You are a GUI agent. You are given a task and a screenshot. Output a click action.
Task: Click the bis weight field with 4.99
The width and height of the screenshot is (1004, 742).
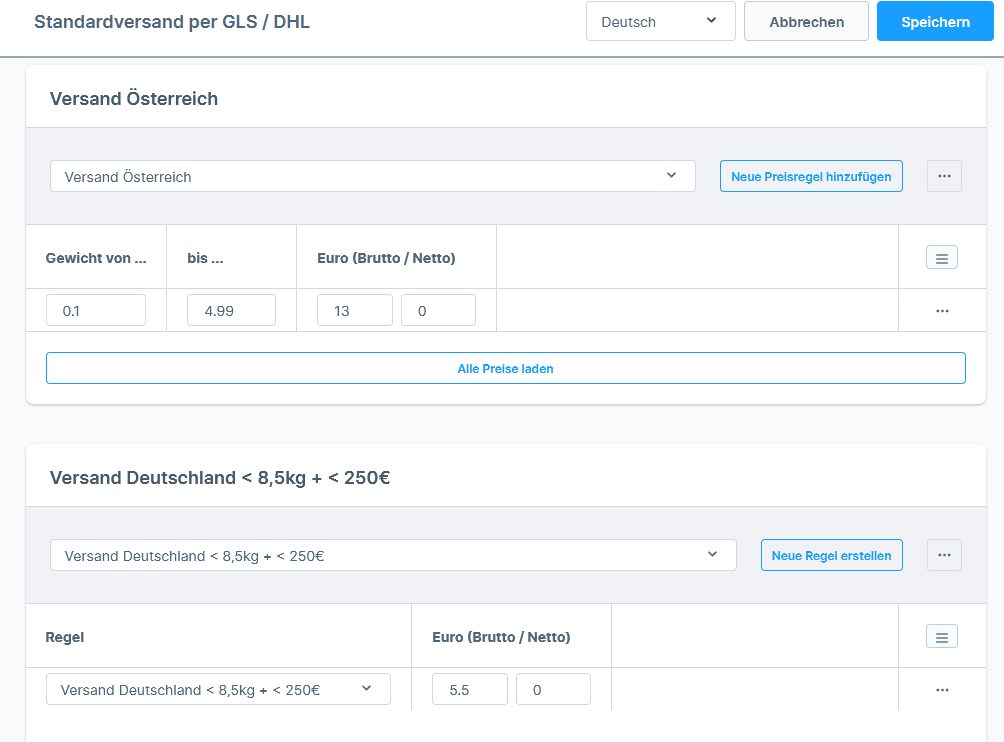click(231, 310)
